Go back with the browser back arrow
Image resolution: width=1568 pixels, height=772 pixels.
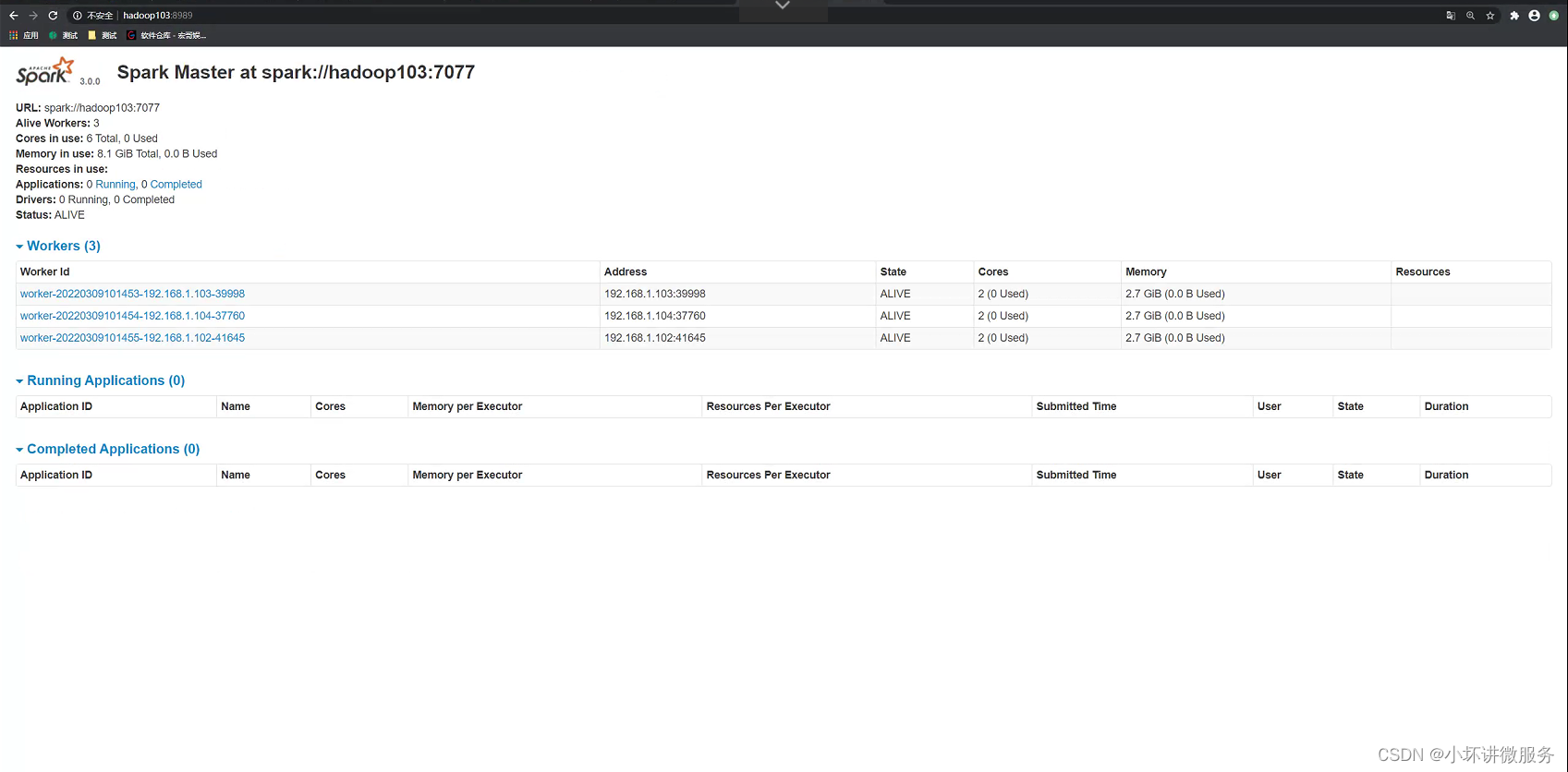tap(14, 16)
